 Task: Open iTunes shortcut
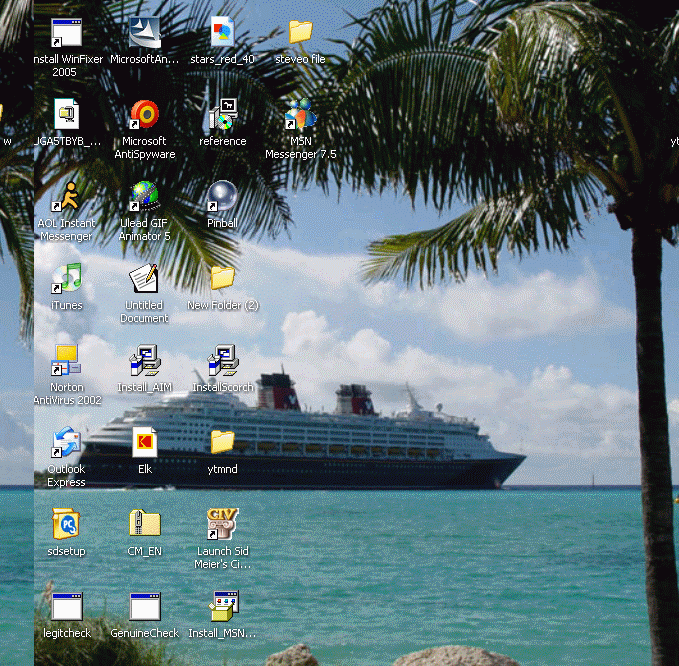[x=66, y=278]
